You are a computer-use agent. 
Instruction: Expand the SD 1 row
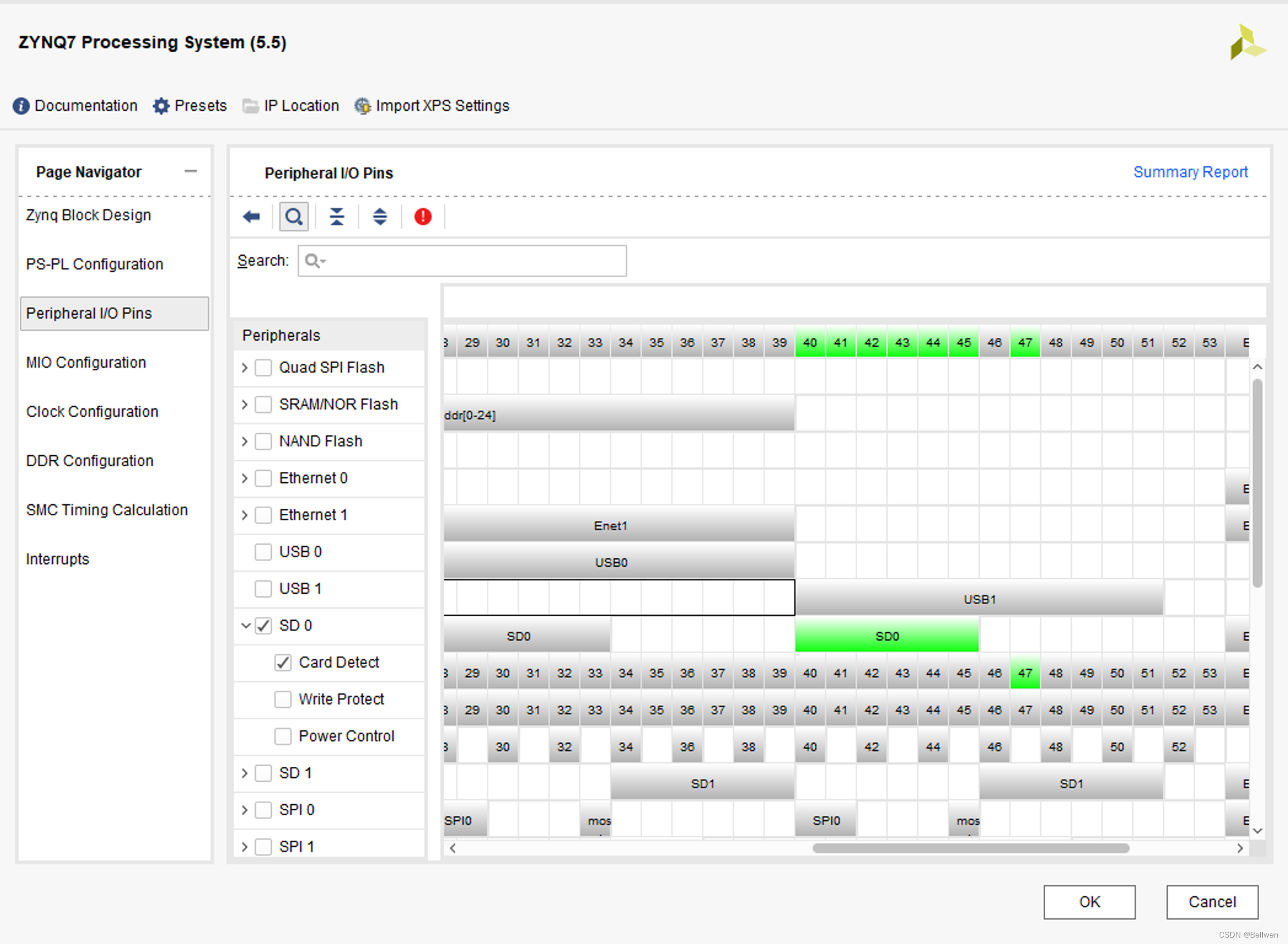click(x=245, y=773)
